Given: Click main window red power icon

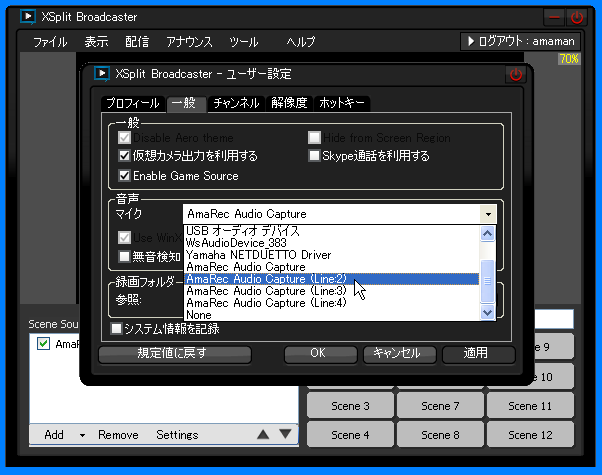Looking at the screenshot, I should [577, 17].
